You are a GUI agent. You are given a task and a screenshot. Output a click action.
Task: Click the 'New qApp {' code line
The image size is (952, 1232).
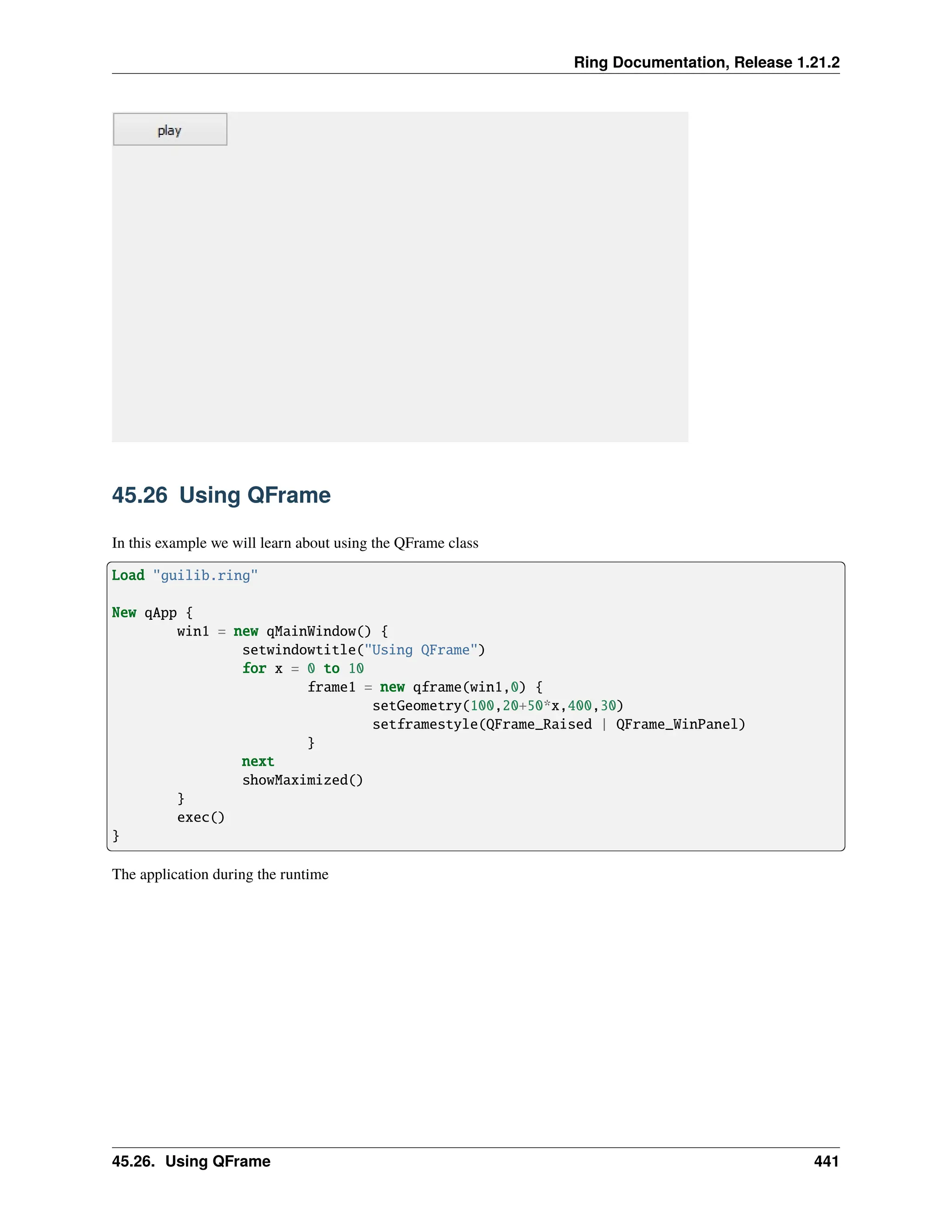(x=152, y=613)
